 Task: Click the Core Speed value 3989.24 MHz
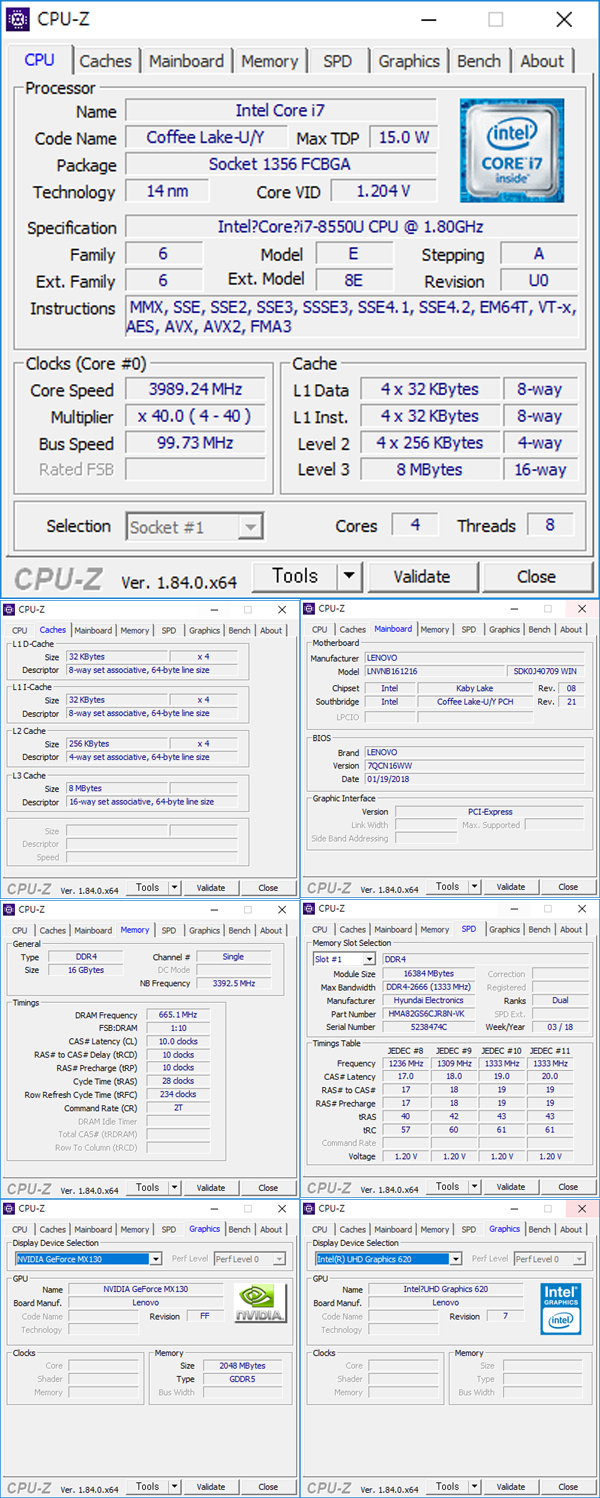tap(195, 390)
